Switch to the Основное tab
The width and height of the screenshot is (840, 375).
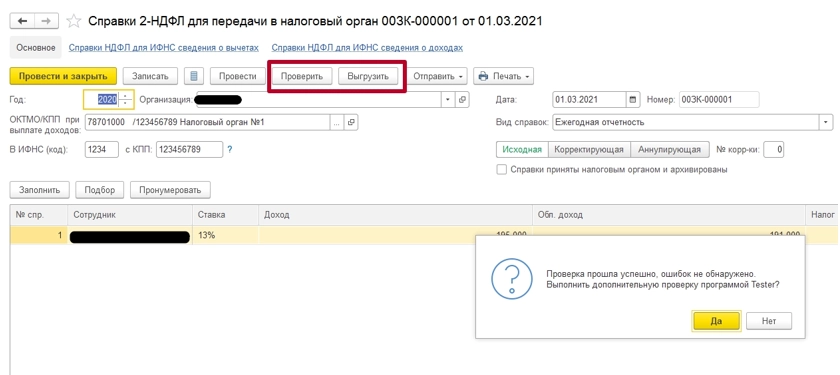[x=35, y=48]
